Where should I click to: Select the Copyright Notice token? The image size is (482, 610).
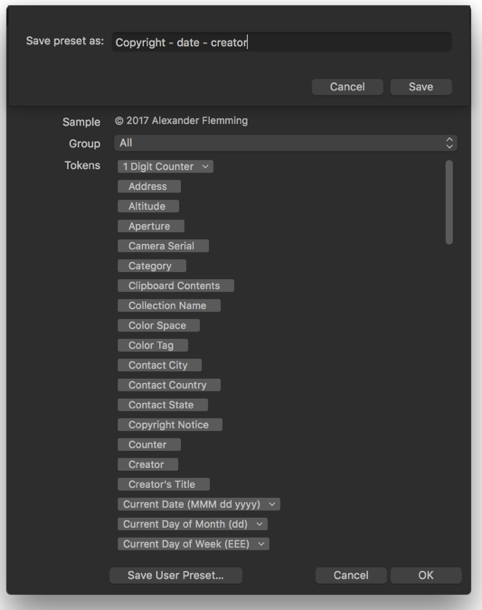(x=170, y=425)
